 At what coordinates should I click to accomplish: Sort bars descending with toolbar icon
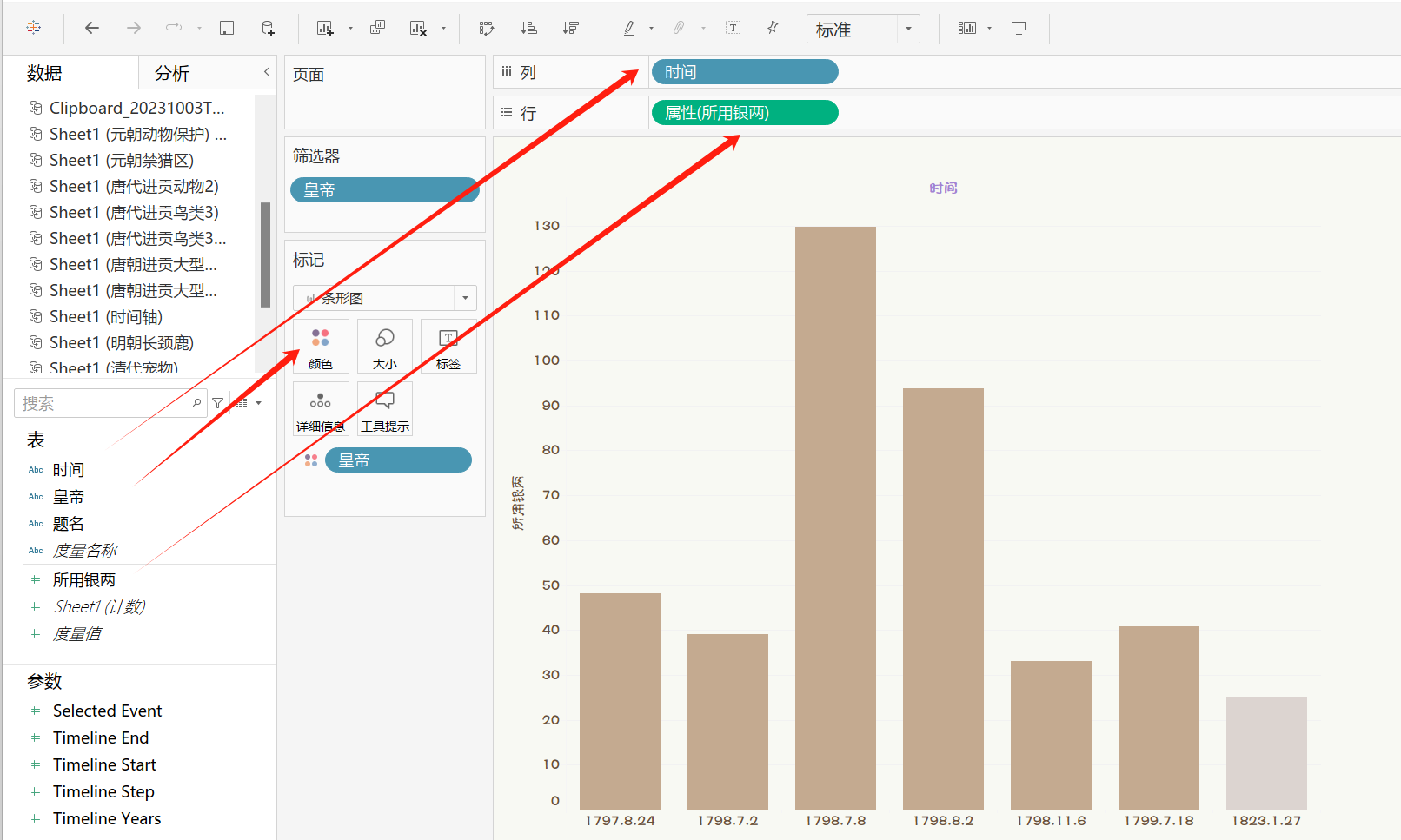pos(570,28)
